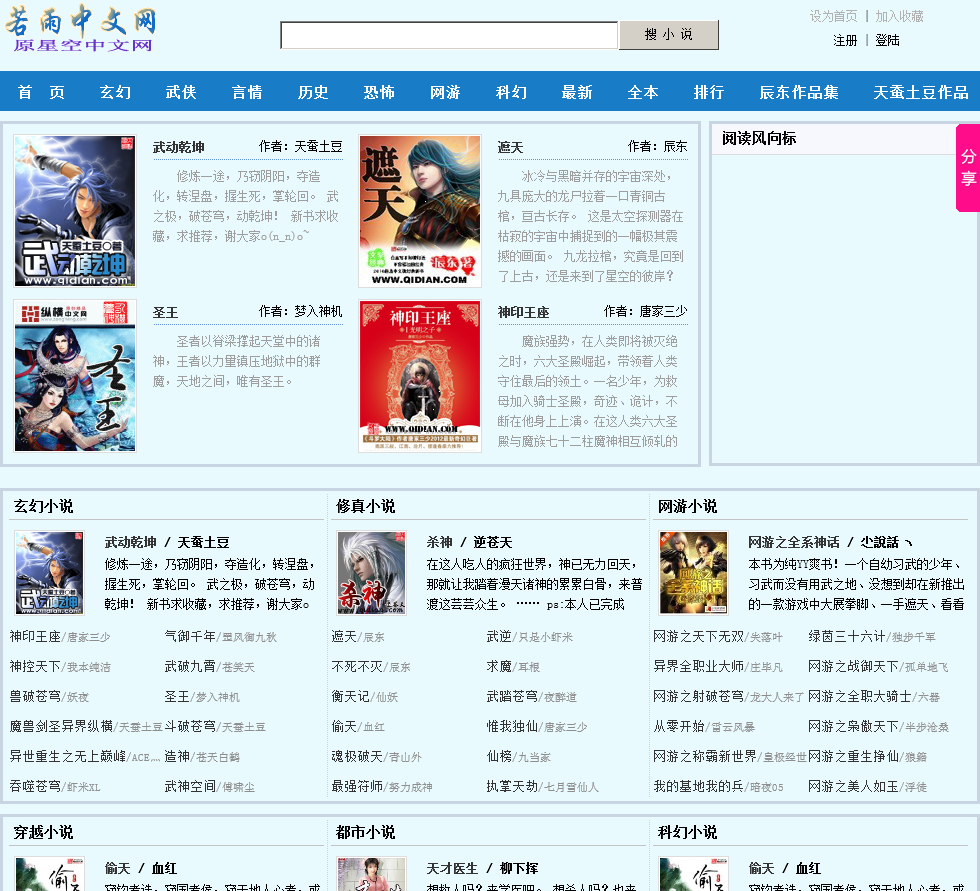Click the featured title 圣王 beside 作者：梦入神机
This screenshot has height=891, width=980.
click(x=166, y=312)
